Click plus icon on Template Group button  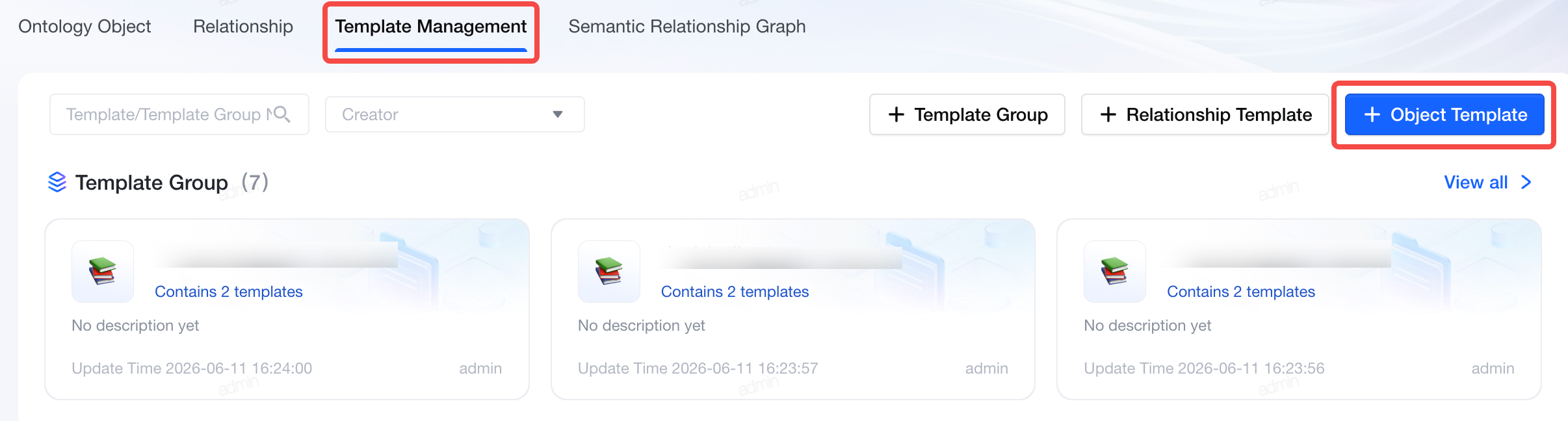[x=896, y=114]
